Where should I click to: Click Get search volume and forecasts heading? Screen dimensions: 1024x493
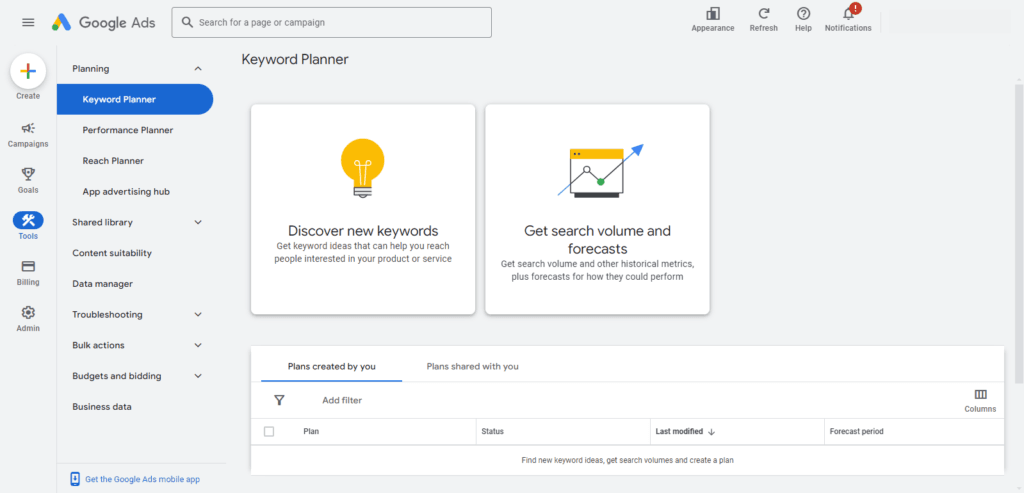[598, 240]
